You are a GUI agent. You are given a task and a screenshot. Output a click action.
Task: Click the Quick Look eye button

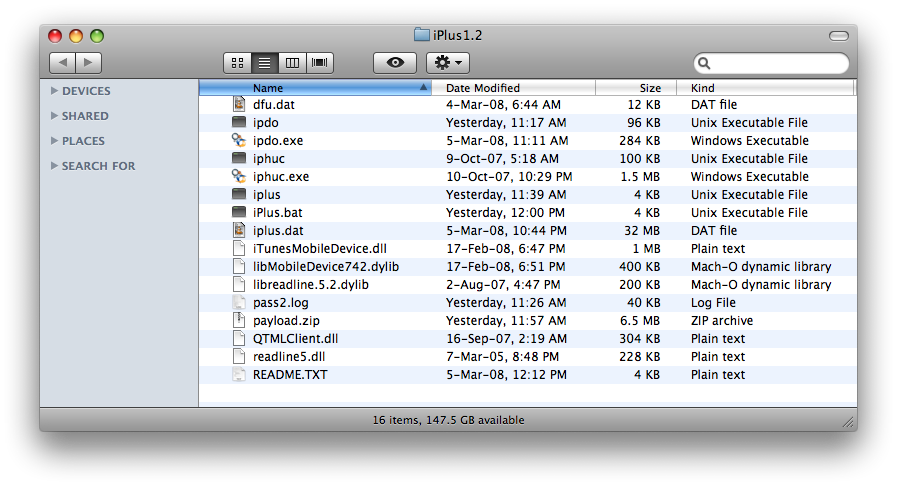(395, 63)
